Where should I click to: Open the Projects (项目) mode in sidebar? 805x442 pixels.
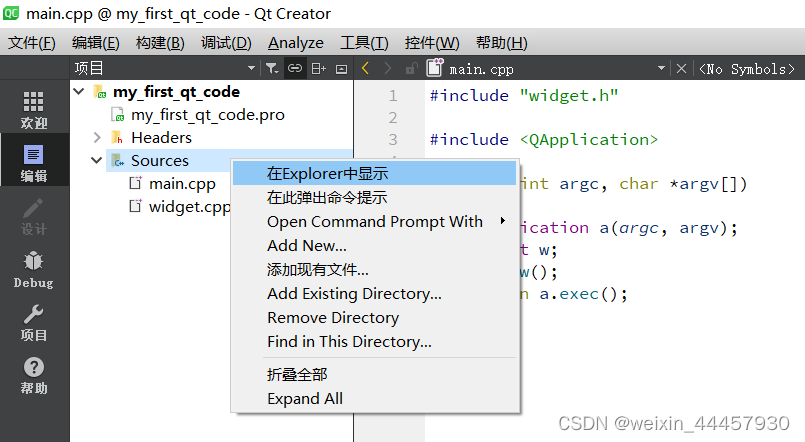coord(34,322)
